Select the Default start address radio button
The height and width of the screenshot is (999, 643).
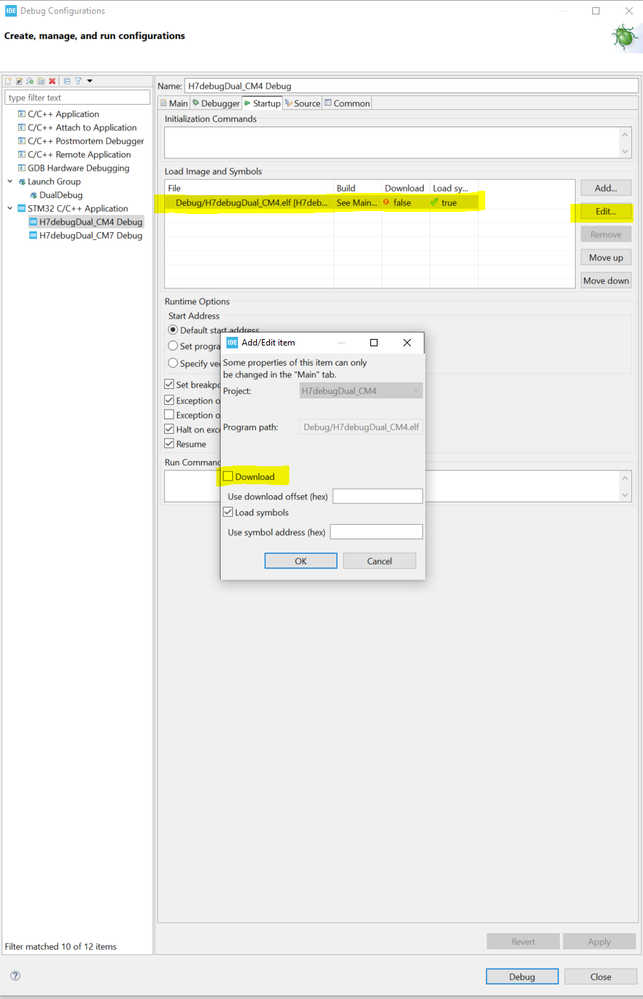[x=173, y=330]
